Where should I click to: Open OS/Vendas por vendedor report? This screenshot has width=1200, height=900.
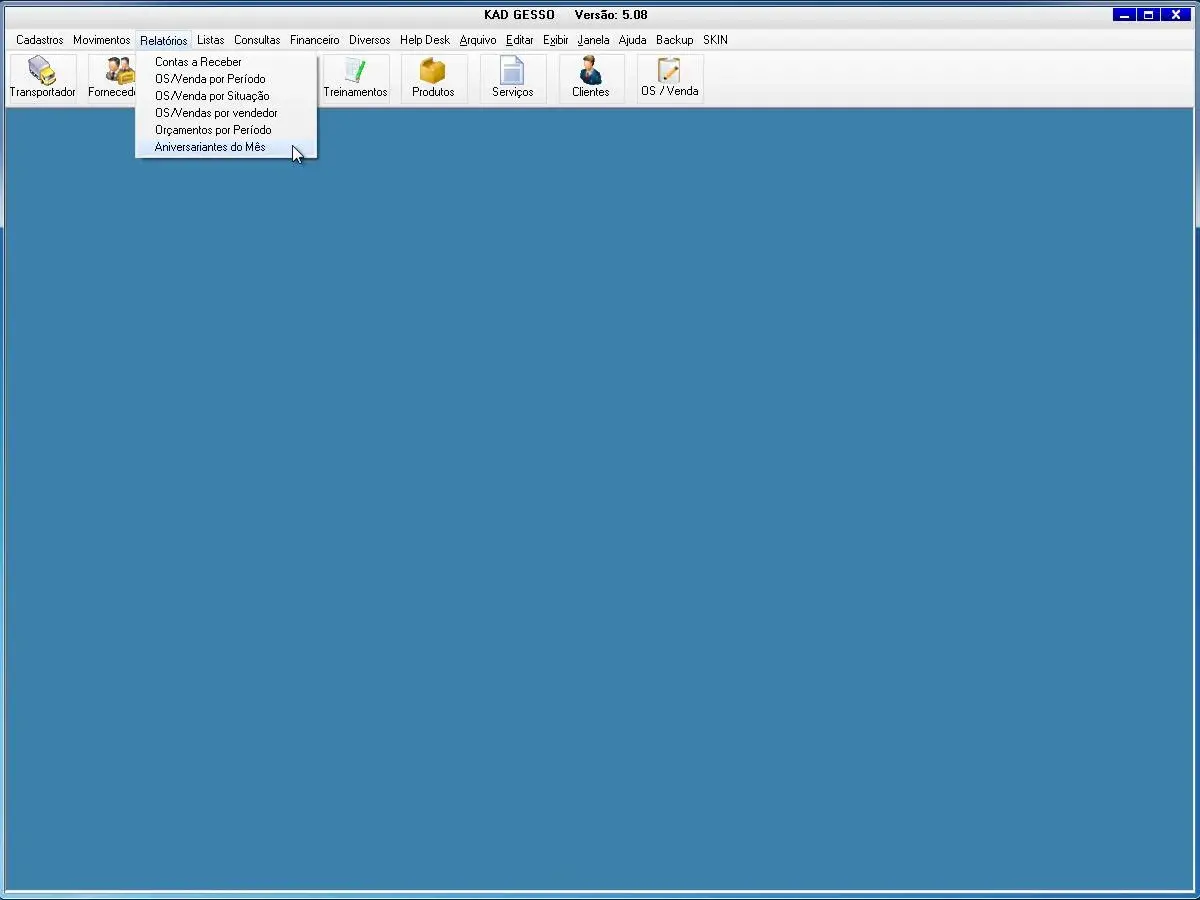(x=216, y=113)
